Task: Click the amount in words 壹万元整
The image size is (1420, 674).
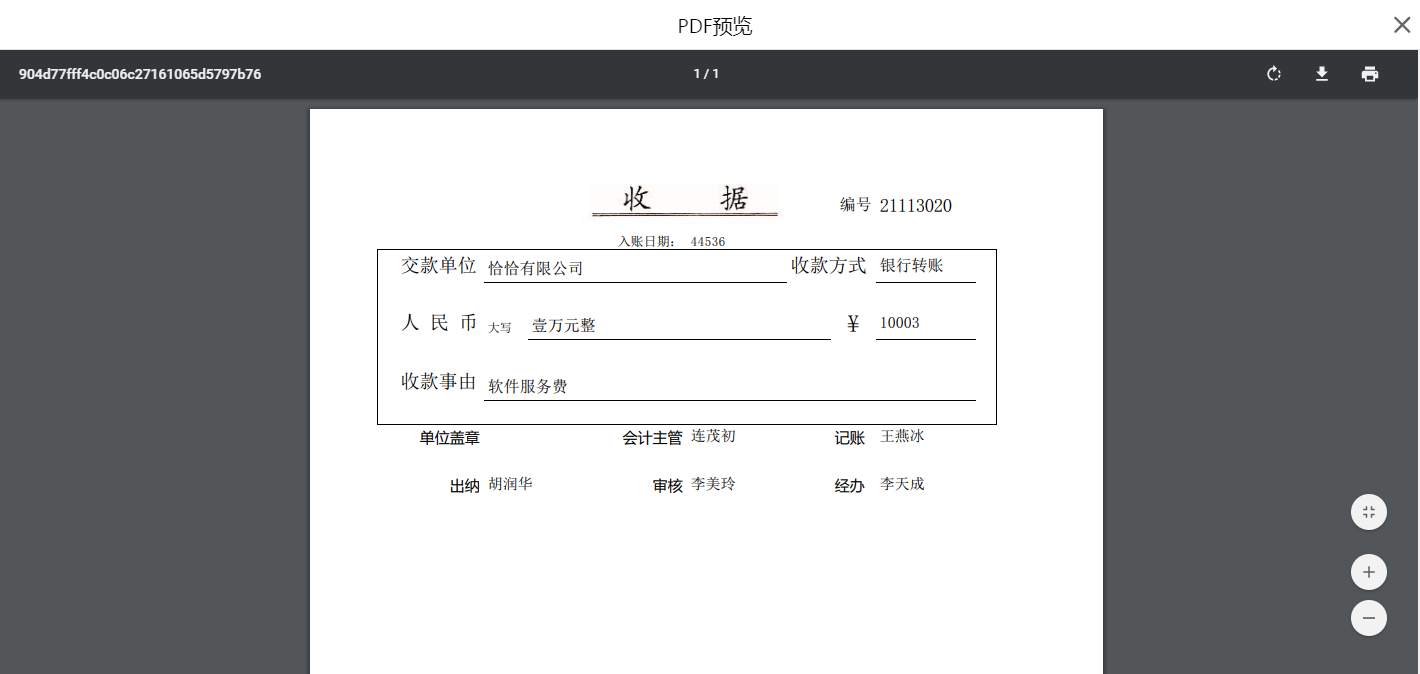Action: pos(563,326)
